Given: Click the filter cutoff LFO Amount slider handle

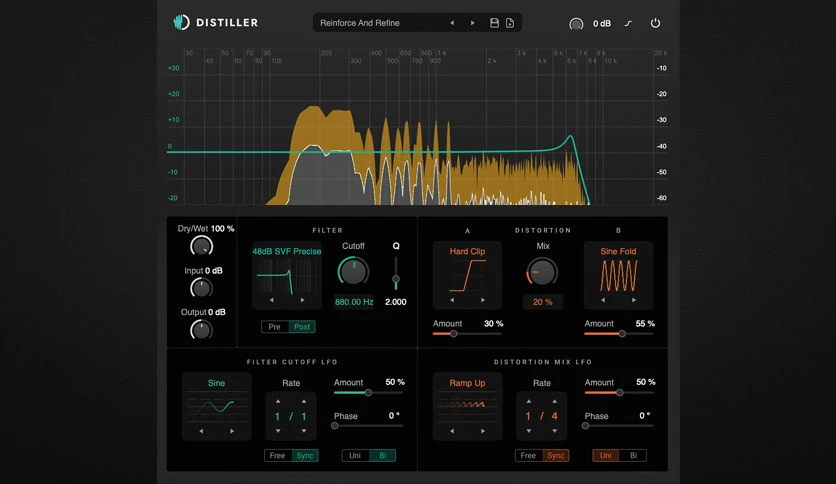Looking at the screenshot, I should click(x=368, y=393).
